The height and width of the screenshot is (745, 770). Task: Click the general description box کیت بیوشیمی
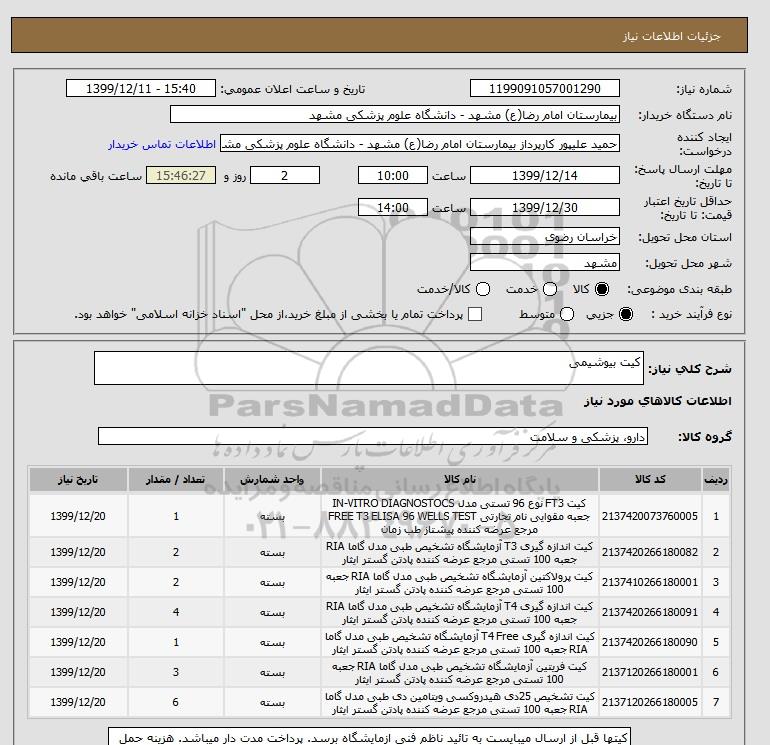tap(369, 368)
